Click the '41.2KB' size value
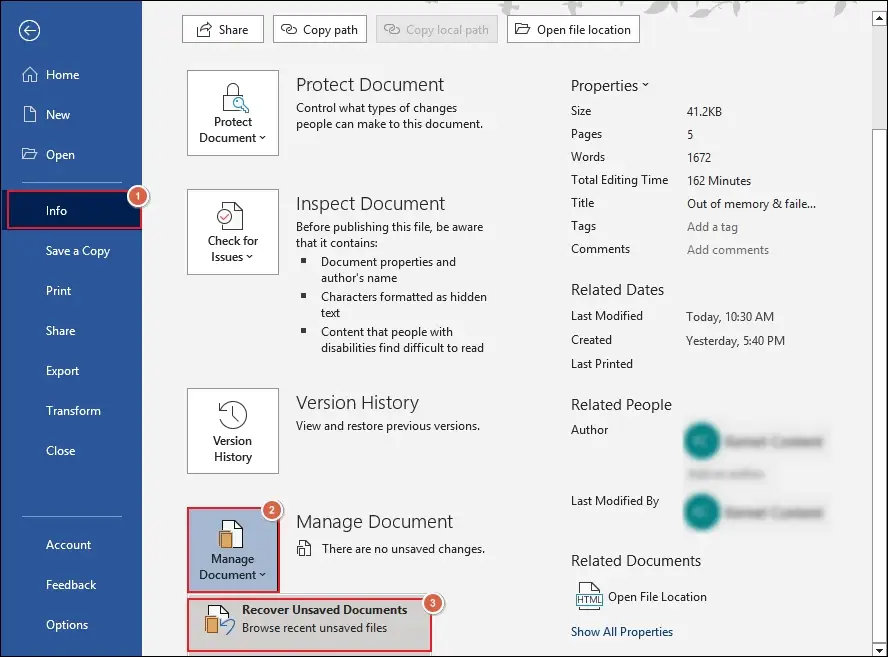The width and height of the screenshot is (888, 657). tap(704, 112)
